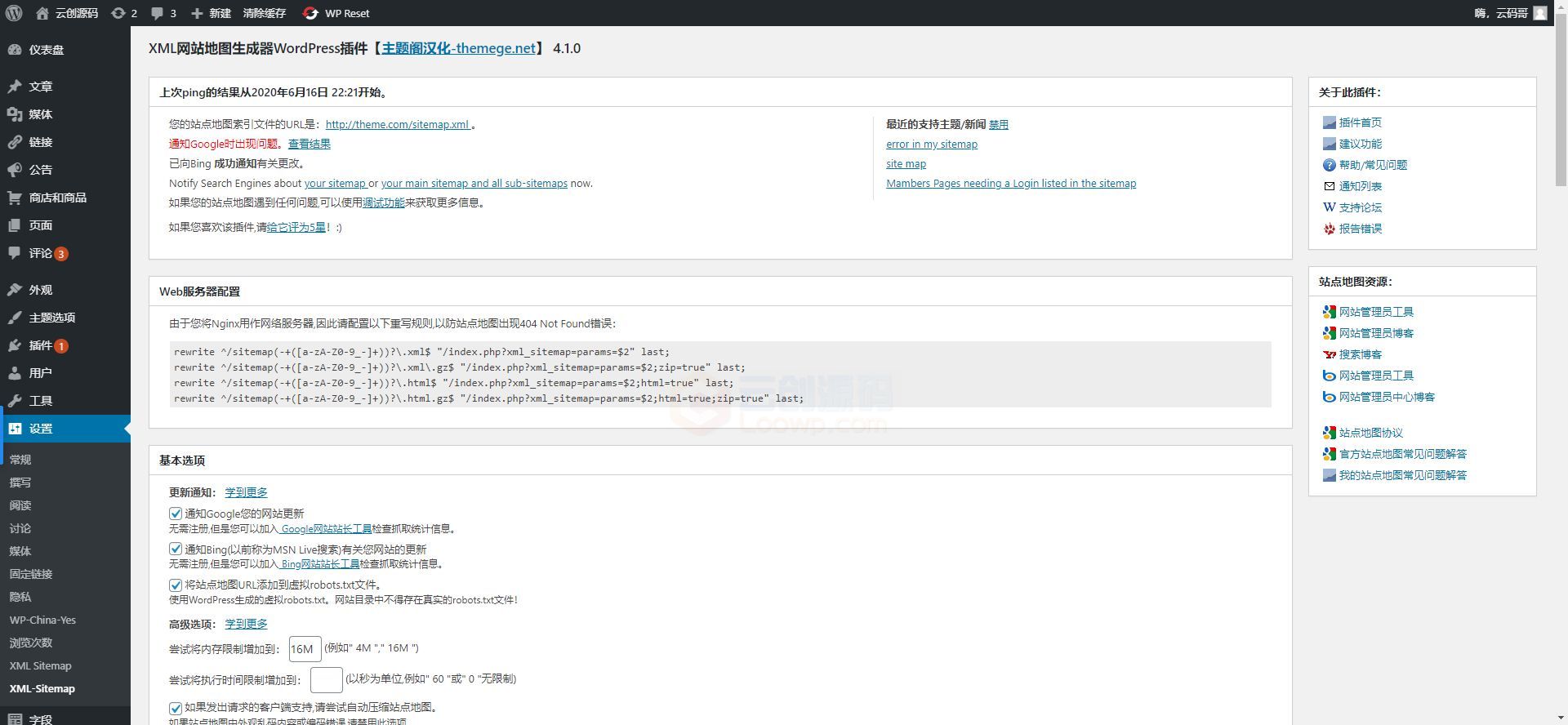Open WP-China-Yes submenu item

pyautogui.click(x=42, y=620)
